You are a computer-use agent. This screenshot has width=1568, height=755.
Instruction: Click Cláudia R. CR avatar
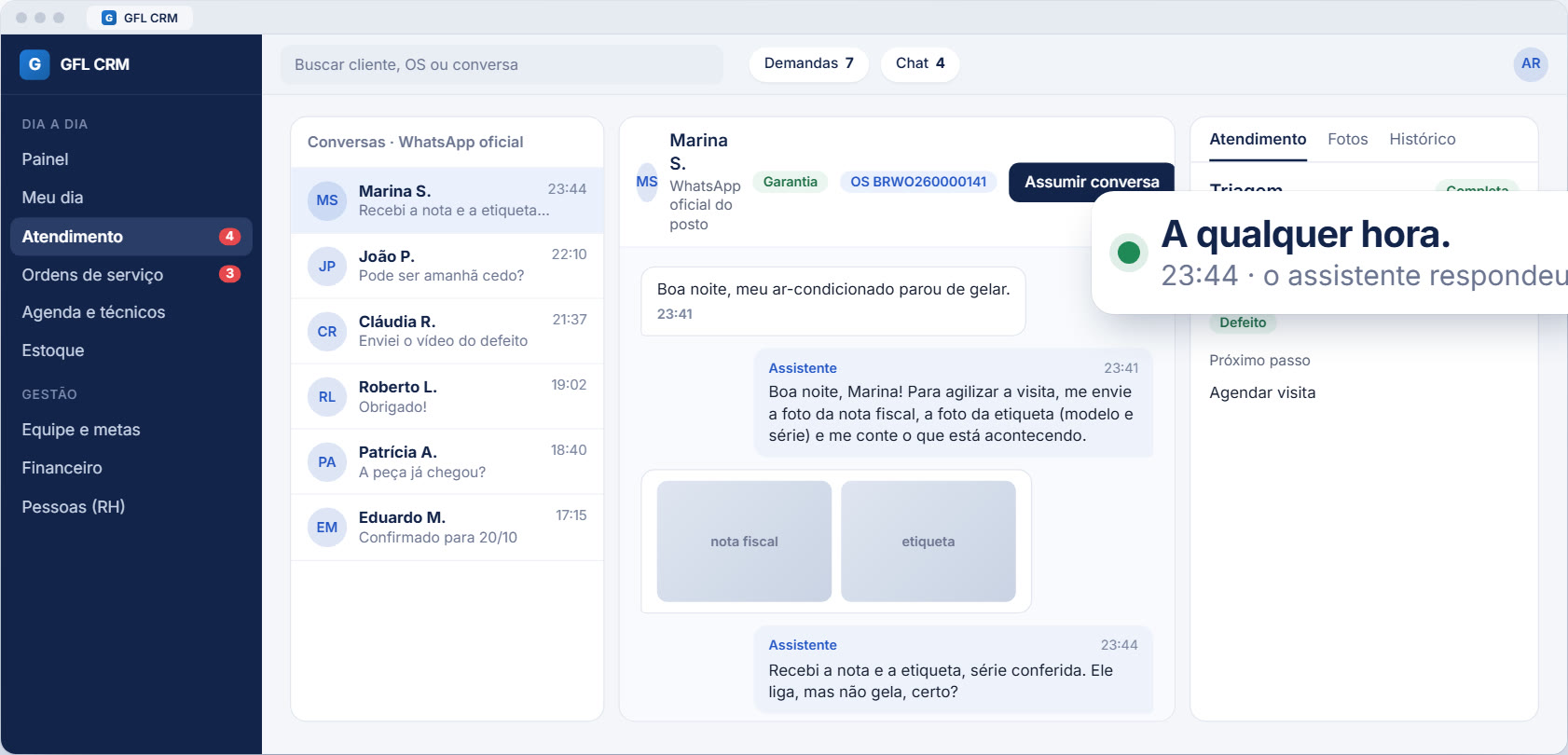327,331
